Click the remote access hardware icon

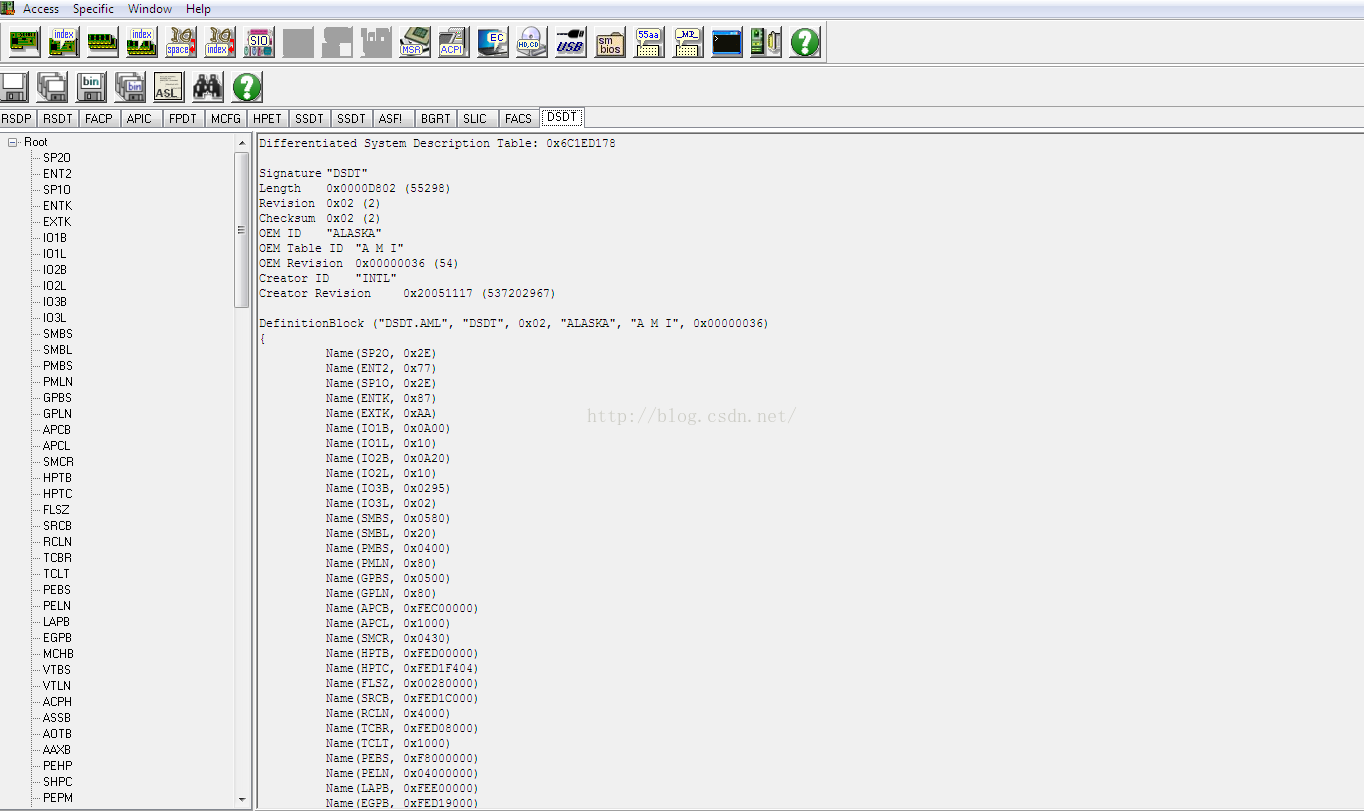766,42
